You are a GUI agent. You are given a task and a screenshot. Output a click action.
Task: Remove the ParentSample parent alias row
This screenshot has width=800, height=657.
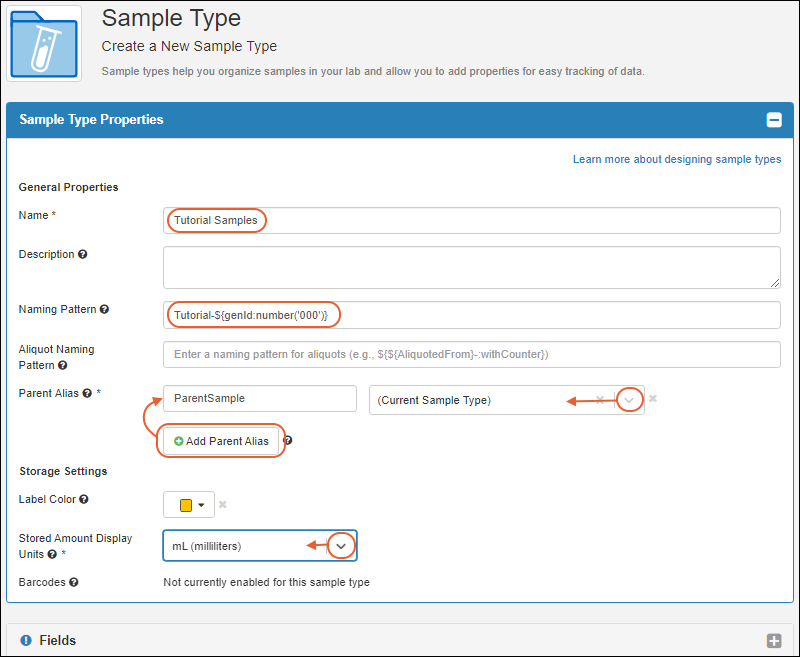tap(653, 398)
